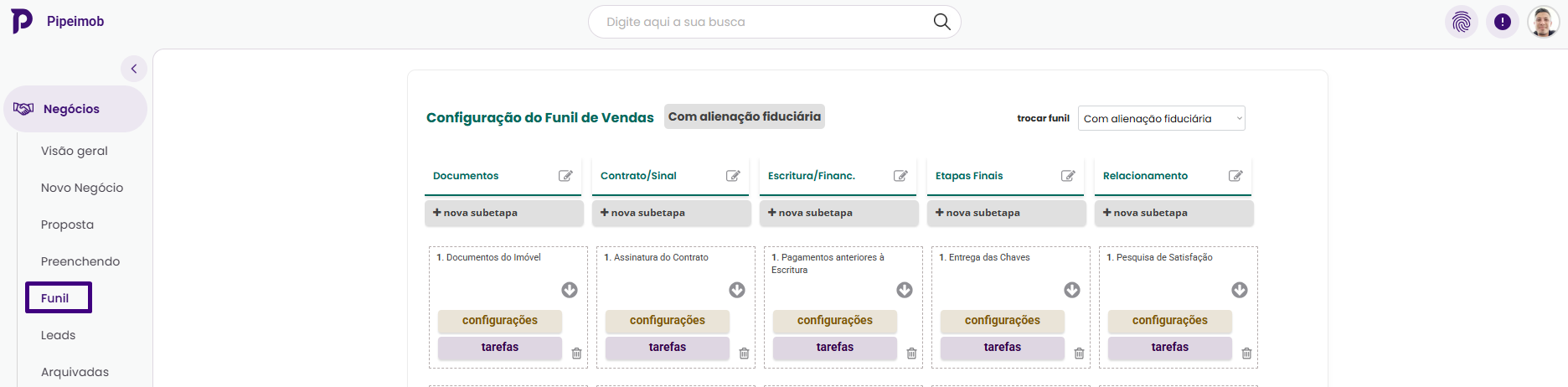The image size is (1568, 387).
Task: Select Leads in the sidebar
Action: pyautogui.click(x=58, y=335)
